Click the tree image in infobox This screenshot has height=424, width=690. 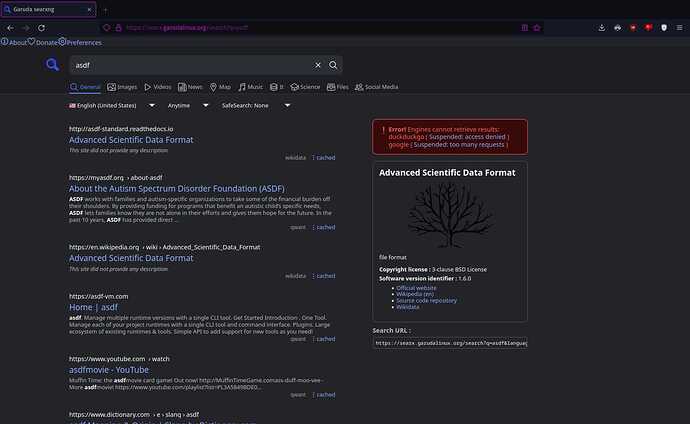point(450,215)
